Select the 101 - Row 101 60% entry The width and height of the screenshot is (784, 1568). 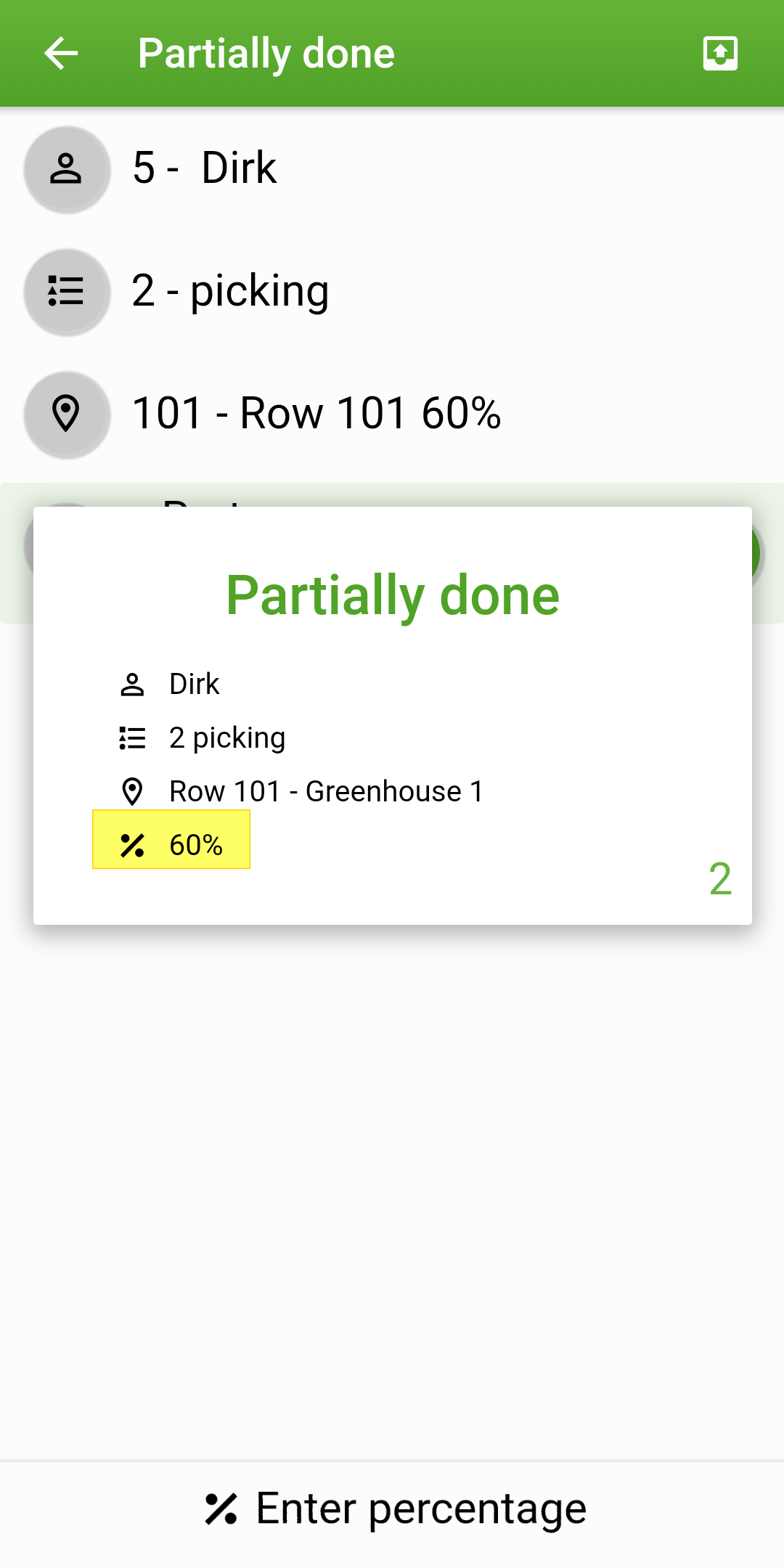coord(392,415)
